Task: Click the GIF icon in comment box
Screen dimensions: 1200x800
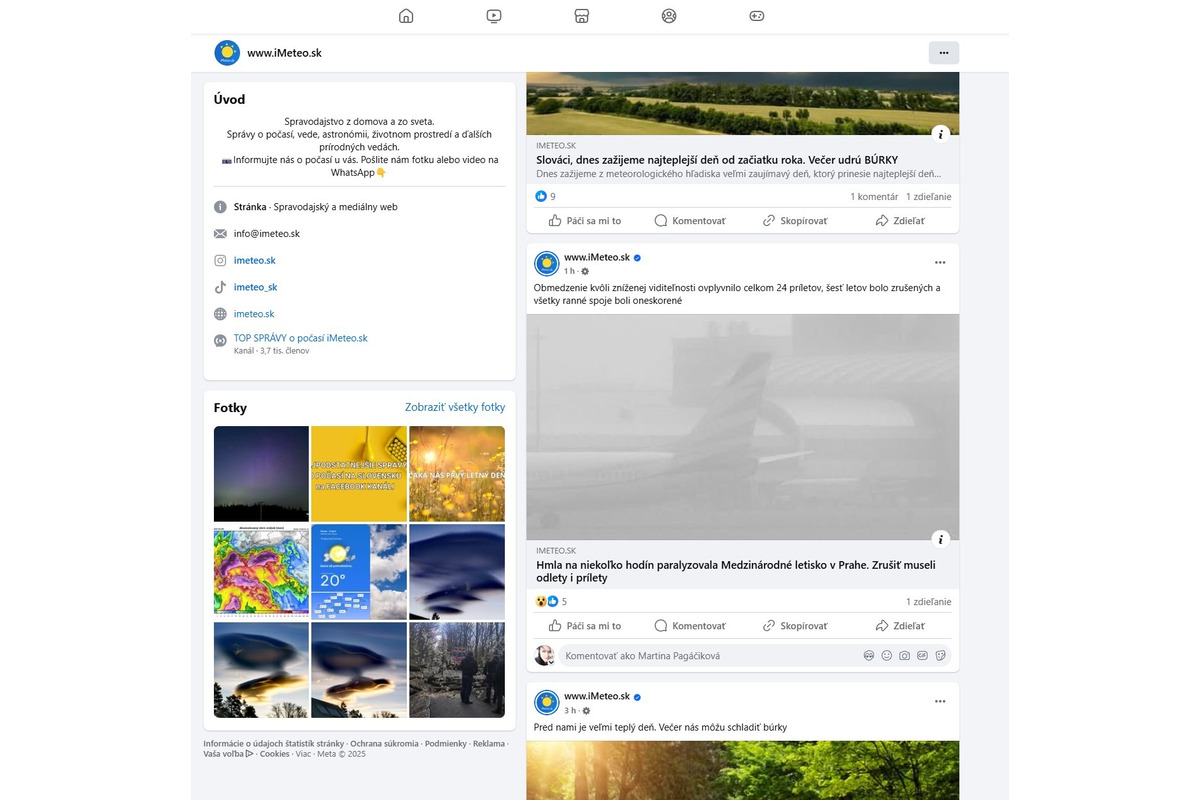Action: pos(922,656)
